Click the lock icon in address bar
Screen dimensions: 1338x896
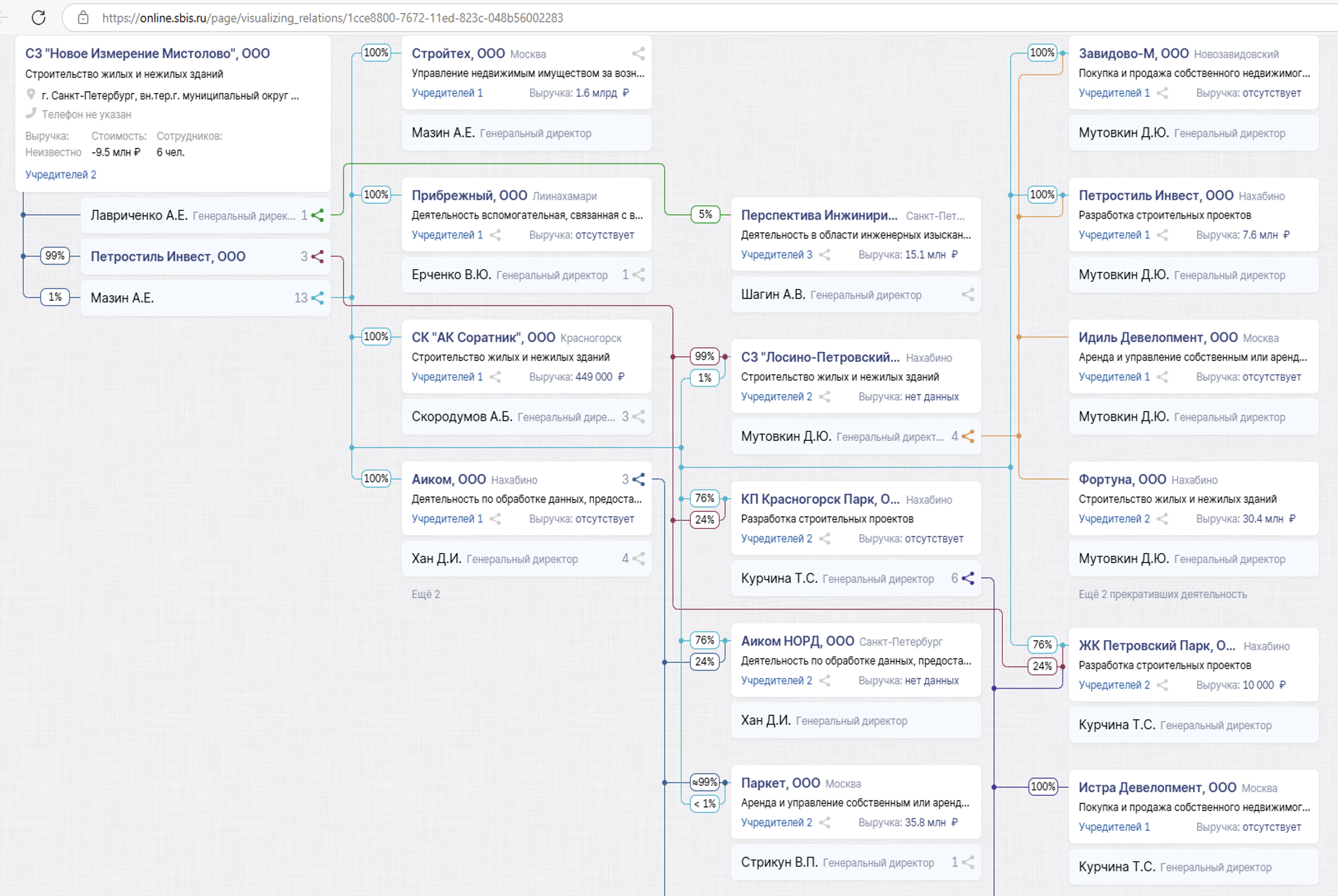pos(83,18)
